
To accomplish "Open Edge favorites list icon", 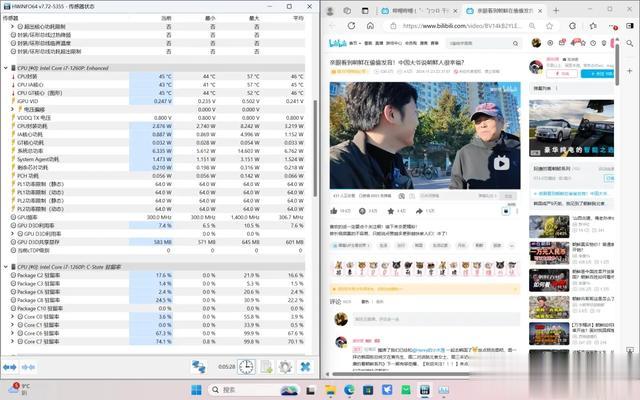I will tap(593, 26).
